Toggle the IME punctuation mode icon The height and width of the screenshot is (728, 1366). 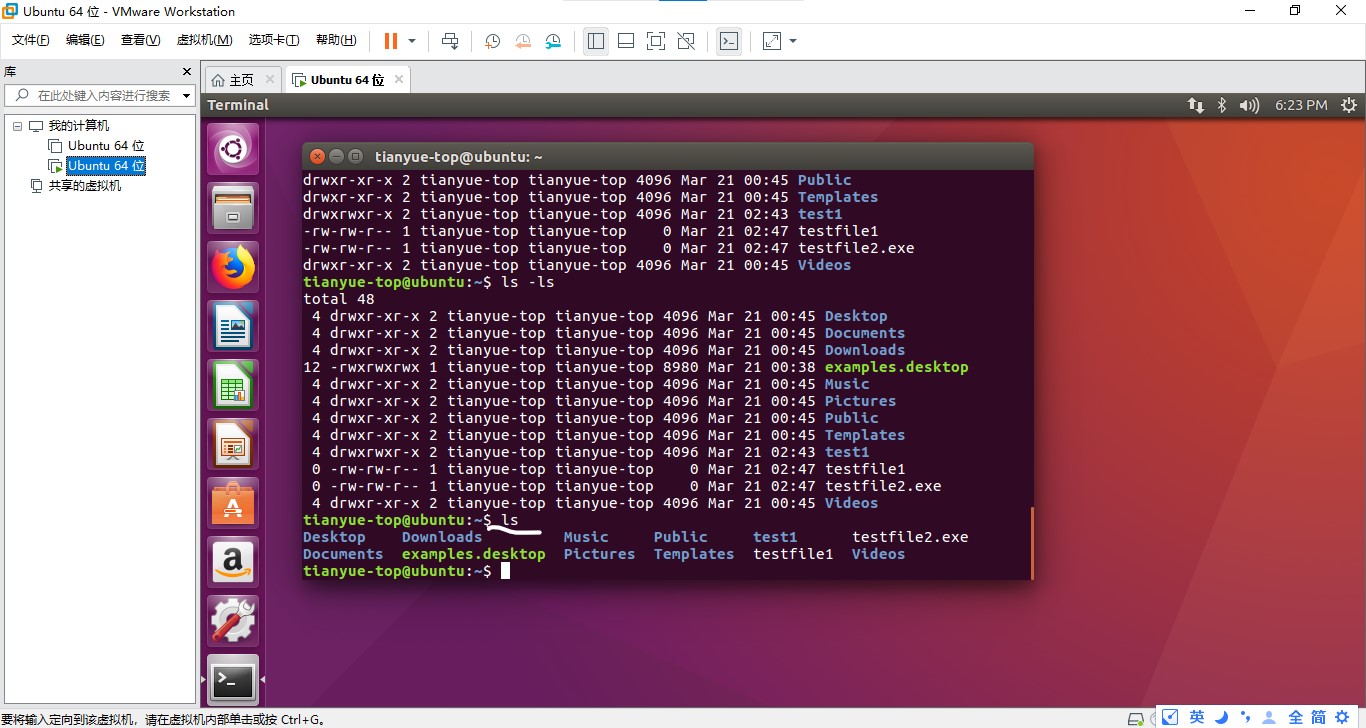[1246, 717]
